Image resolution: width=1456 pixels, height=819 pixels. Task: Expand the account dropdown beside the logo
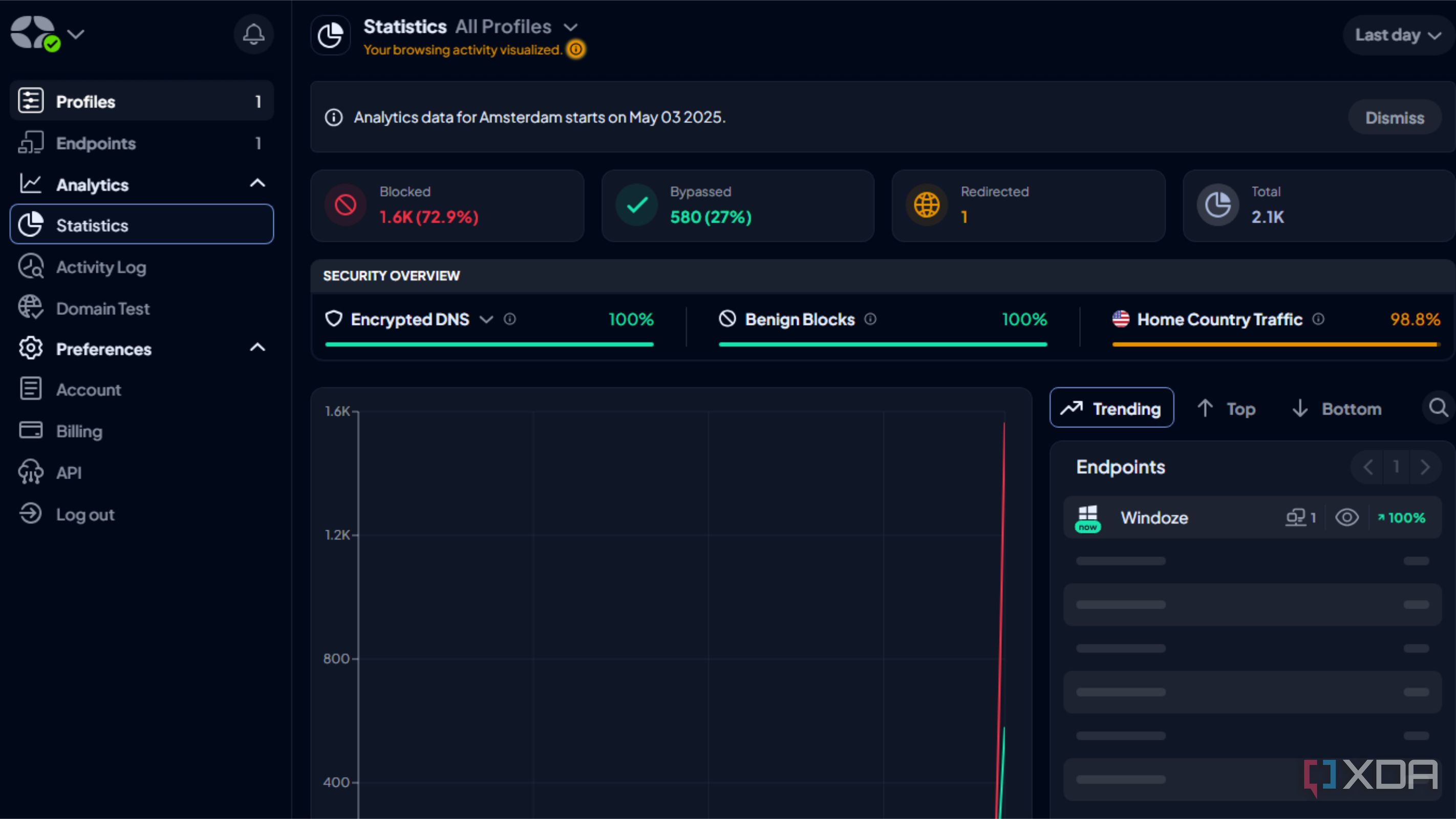tap(76, 34)
